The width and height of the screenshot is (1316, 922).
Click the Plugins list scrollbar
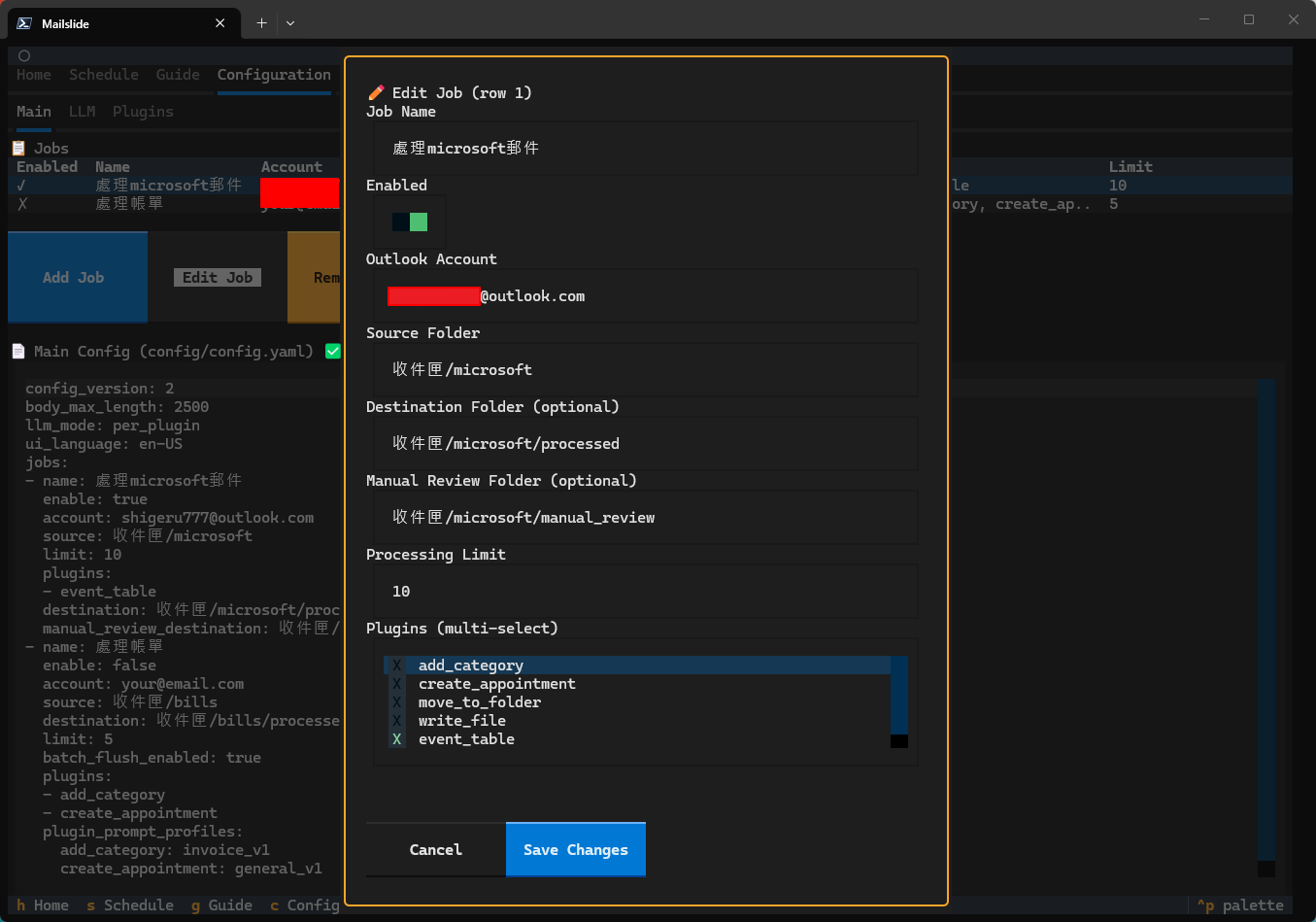coord(897,701)
